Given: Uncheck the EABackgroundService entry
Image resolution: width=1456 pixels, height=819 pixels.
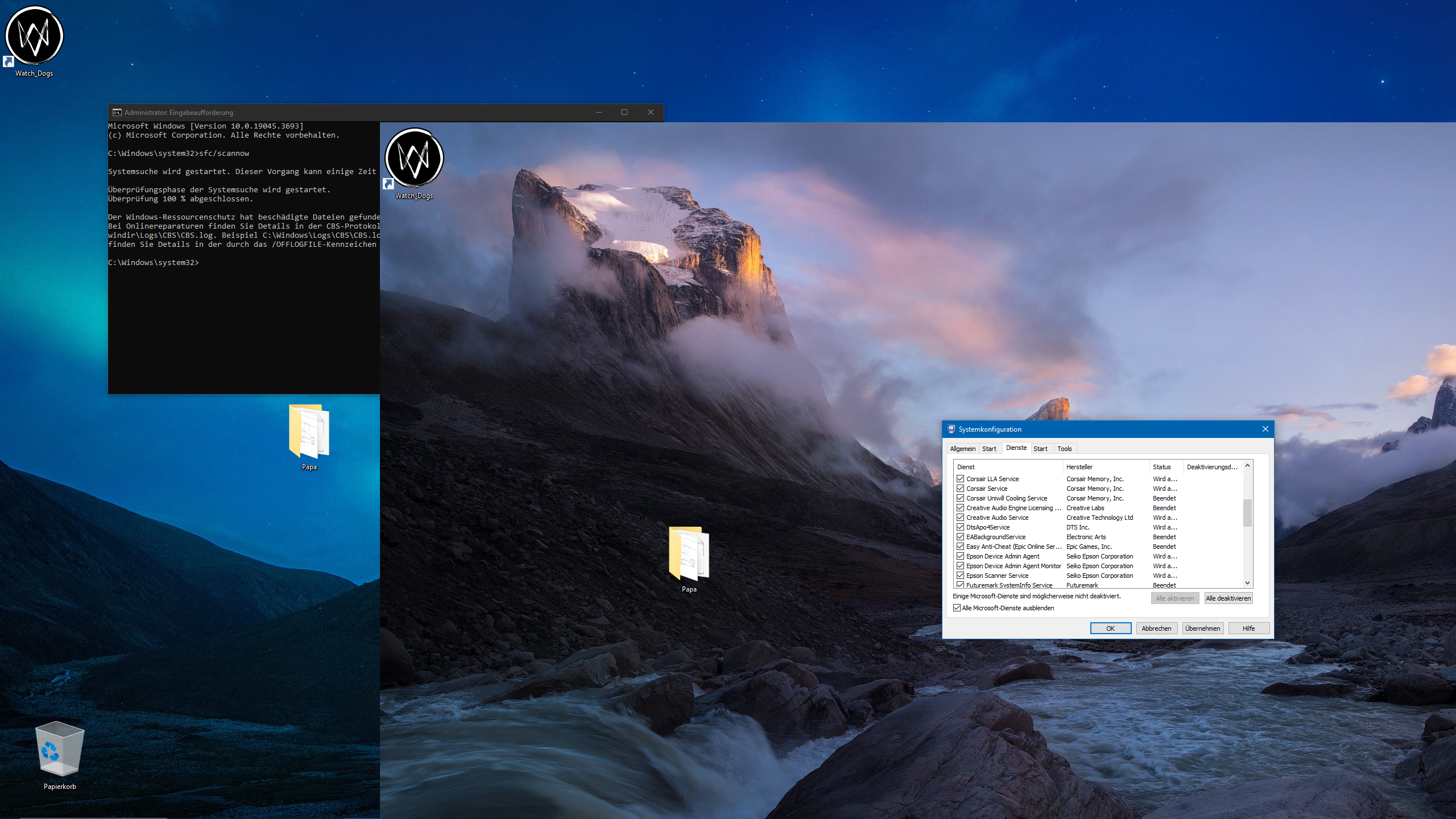Looking at the screenshot, I should 960,537.
